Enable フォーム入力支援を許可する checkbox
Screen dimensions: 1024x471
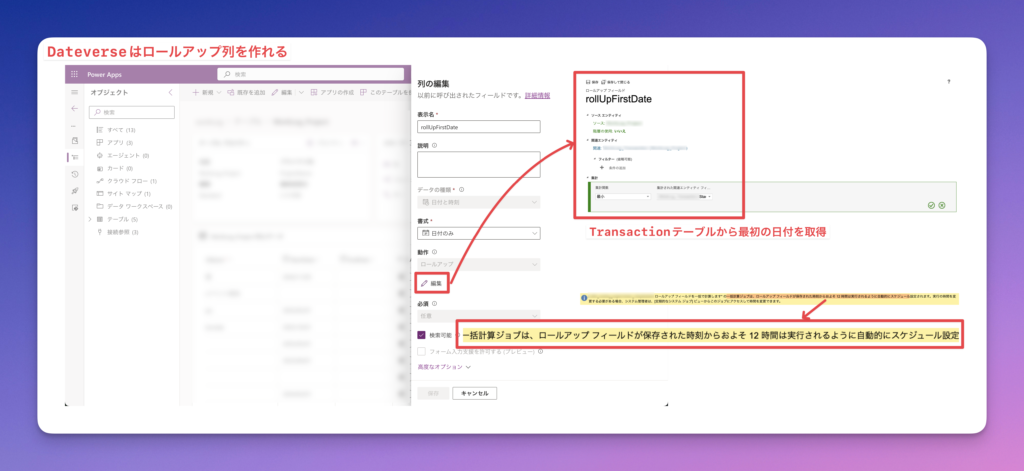tap(421, 351)
